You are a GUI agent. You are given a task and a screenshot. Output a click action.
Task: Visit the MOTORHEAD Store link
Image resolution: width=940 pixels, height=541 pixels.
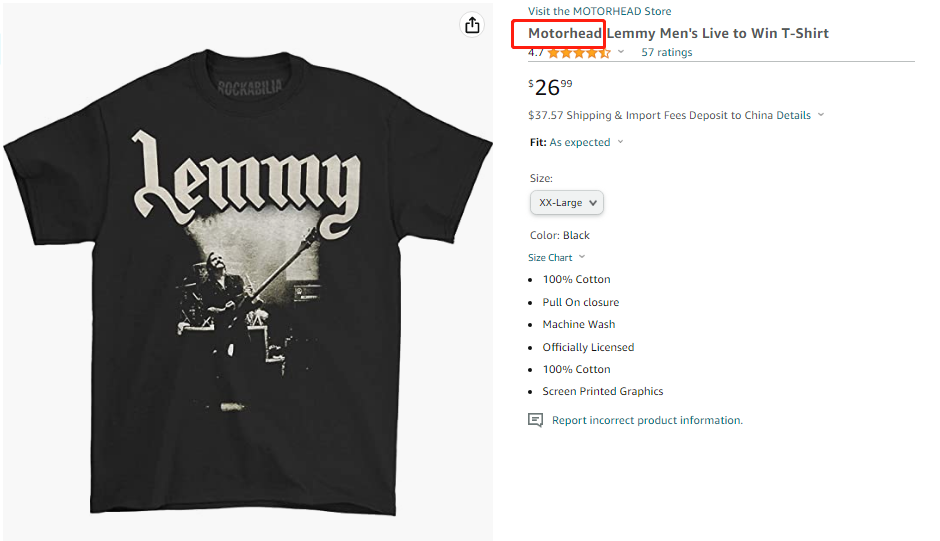coord(599,11)
